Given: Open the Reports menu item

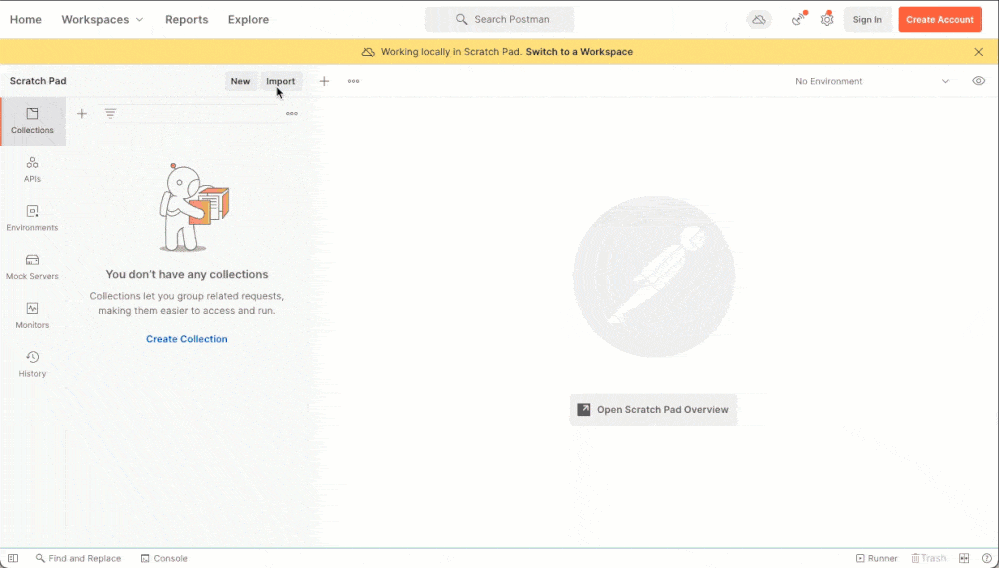Looking at the screenshot, I should point(187,20).
